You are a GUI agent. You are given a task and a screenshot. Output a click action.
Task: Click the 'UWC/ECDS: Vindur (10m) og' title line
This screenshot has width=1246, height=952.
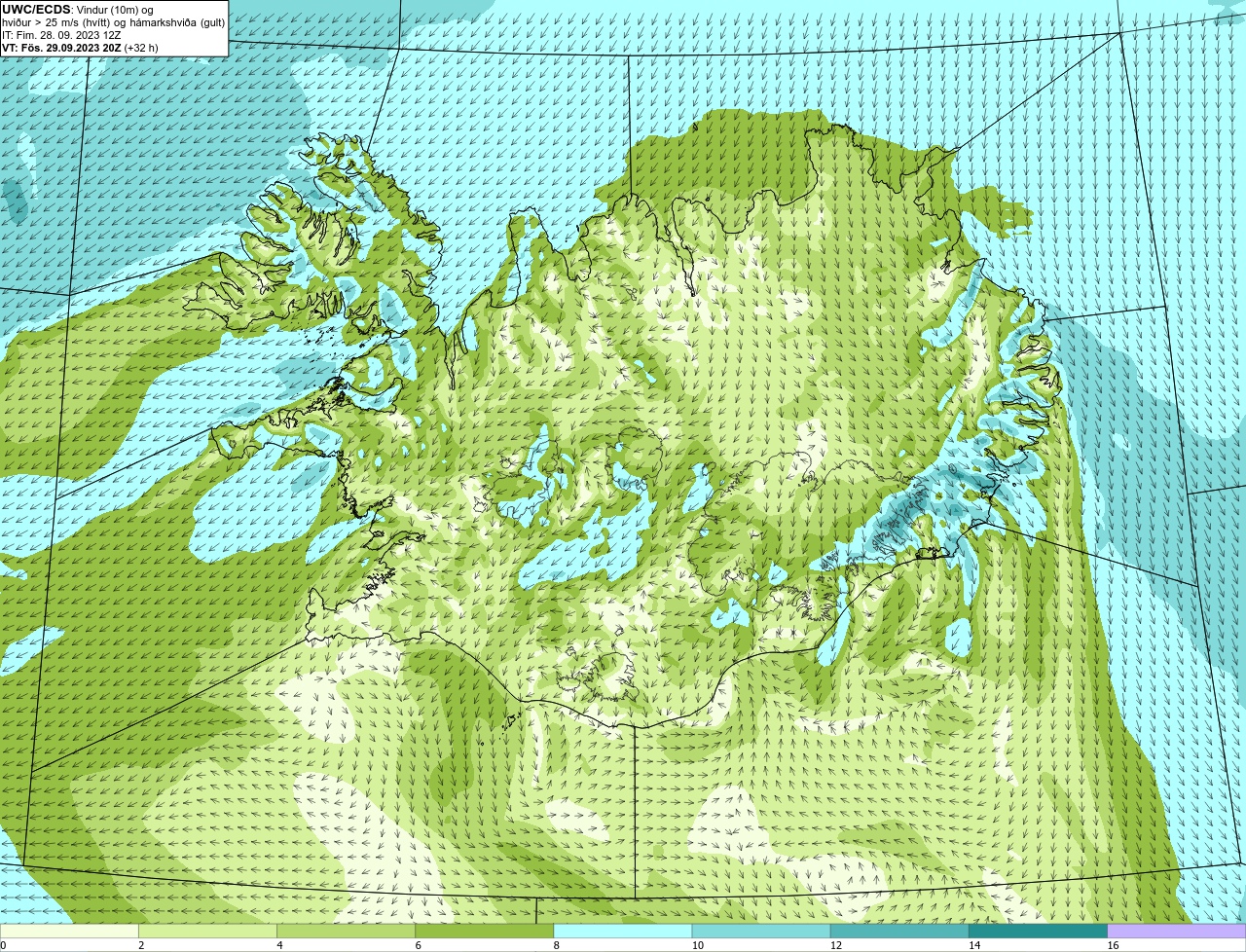click(x=78, y=10)
